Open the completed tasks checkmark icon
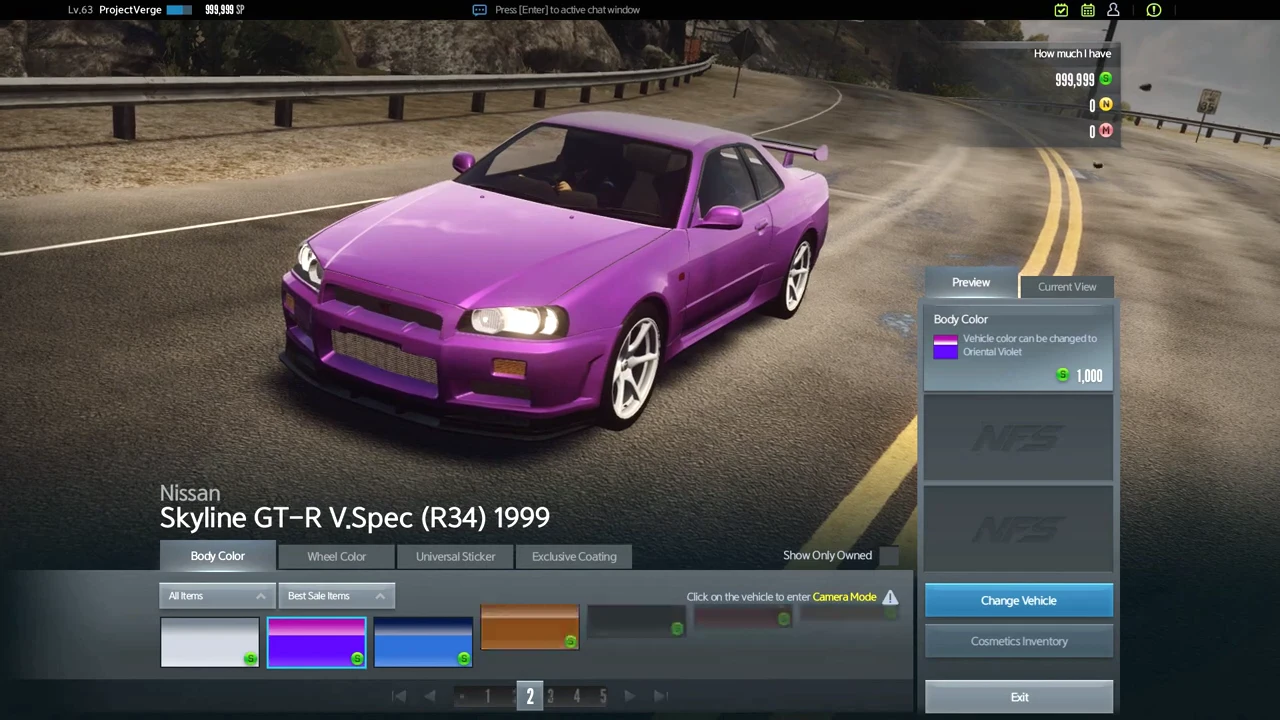Image resolution: width=1280 pixels, height=720 pixels. [1061, 10]
